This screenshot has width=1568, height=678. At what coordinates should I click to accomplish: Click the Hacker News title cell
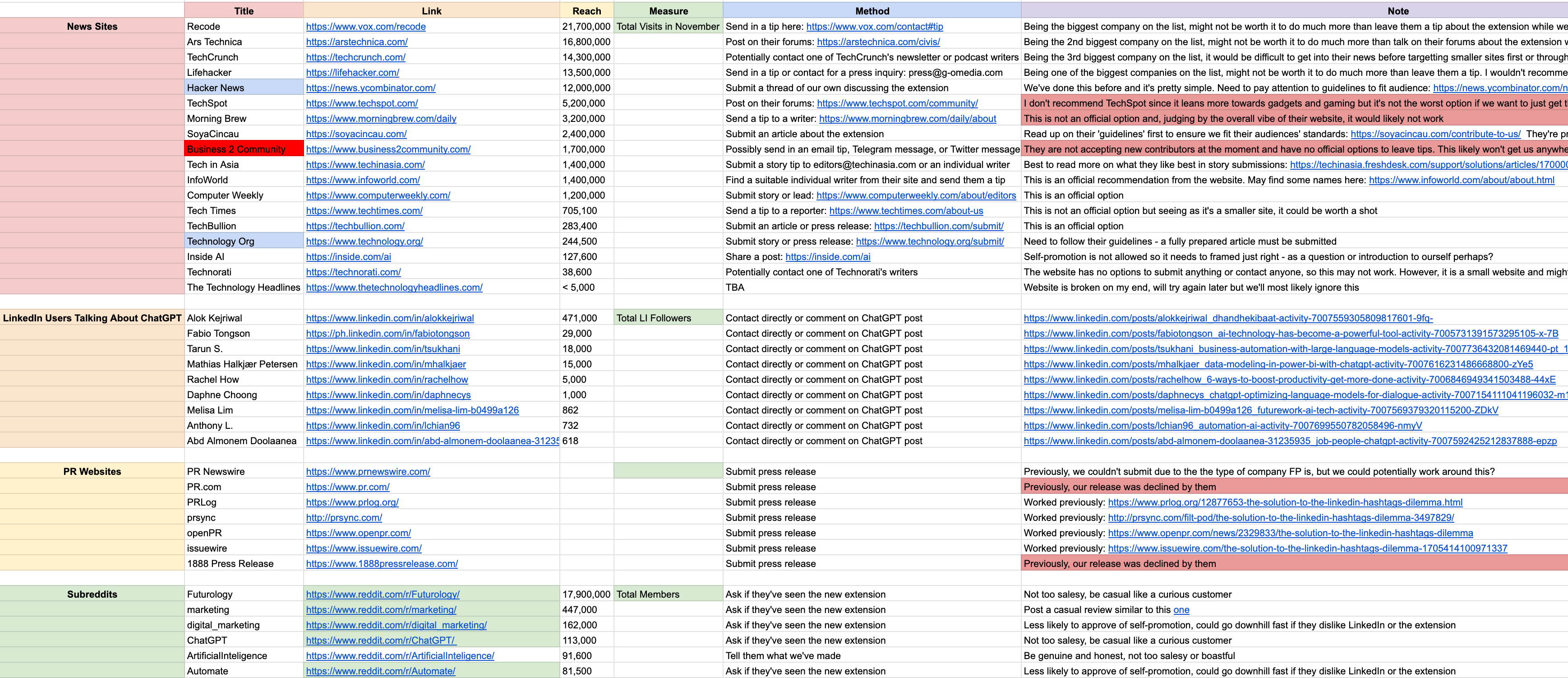[x=244, y=88]
